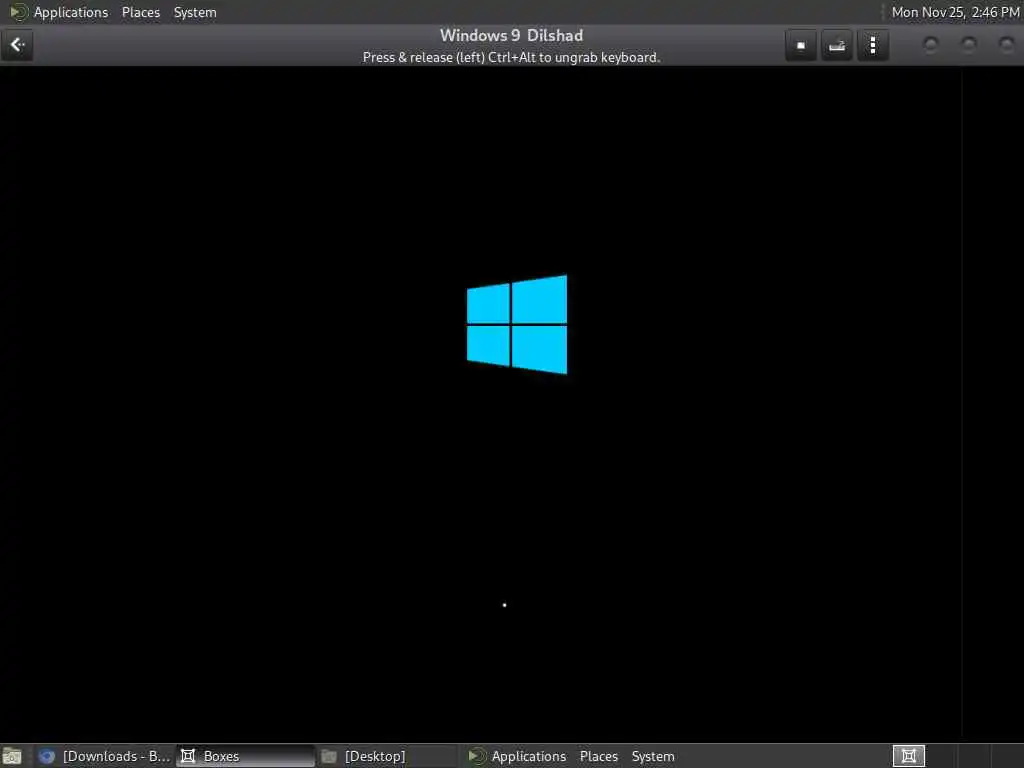The image size is (1024, 768).
Task: Click the middle dim round window button
Action: pyautogui.click(x=968, y=44)
